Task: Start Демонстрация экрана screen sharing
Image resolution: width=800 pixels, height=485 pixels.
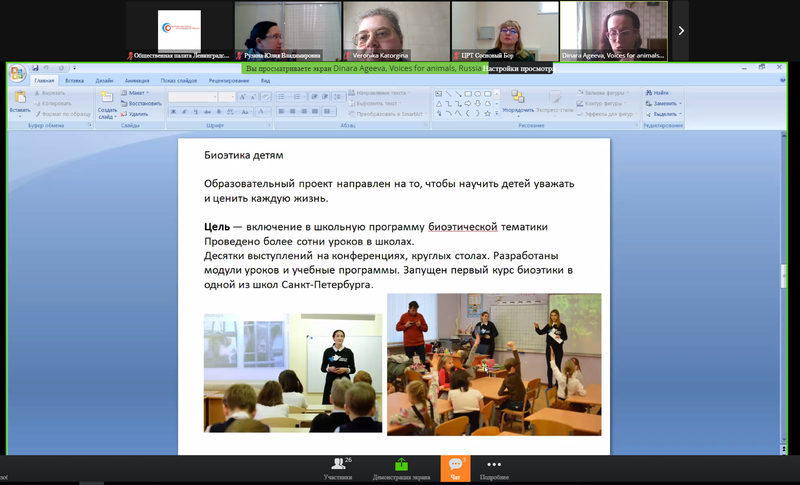Action: pos(401,468)
